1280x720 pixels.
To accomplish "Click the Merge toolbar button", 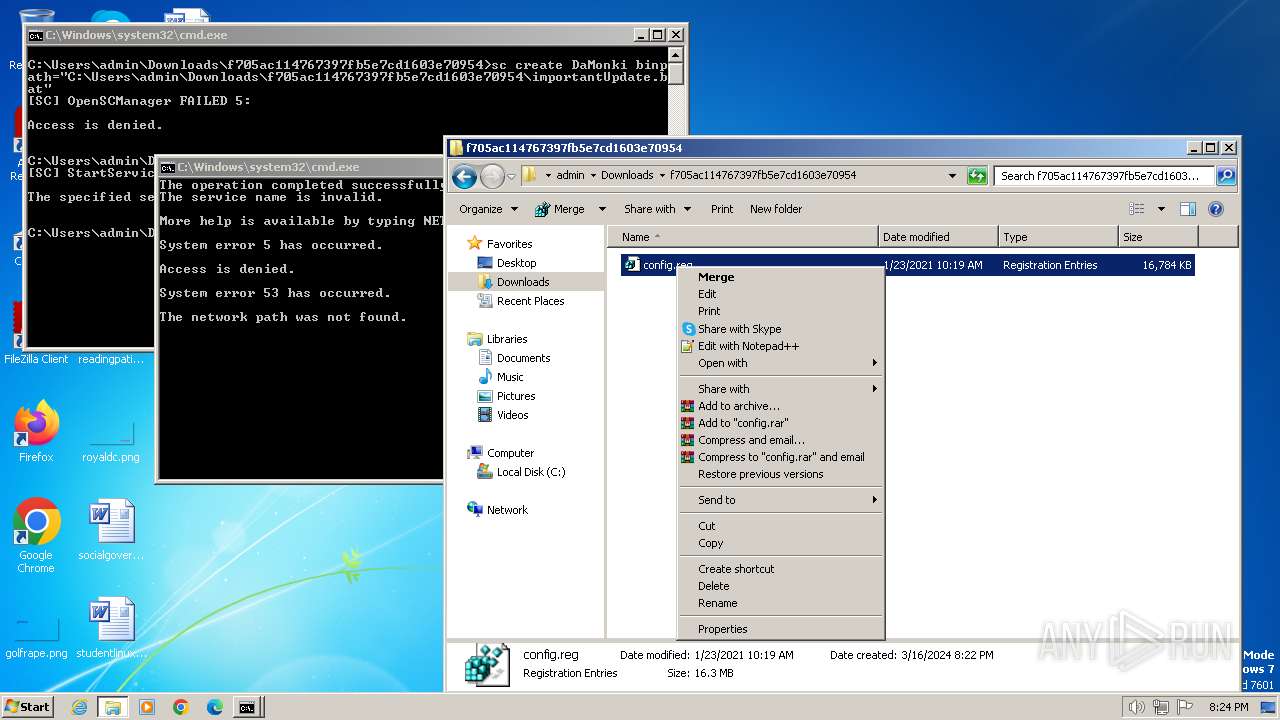I will [560, 209].
